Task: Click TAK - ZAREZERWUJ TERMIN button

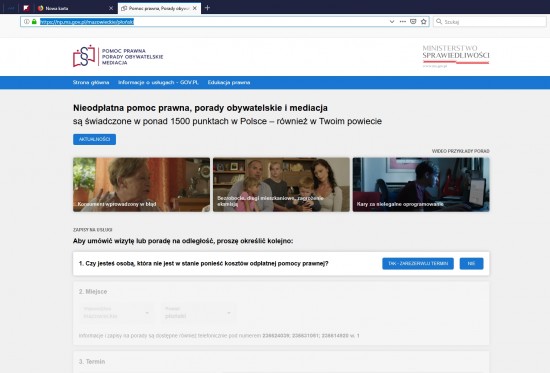Action: pyautogui.click(x=418, y=264)
